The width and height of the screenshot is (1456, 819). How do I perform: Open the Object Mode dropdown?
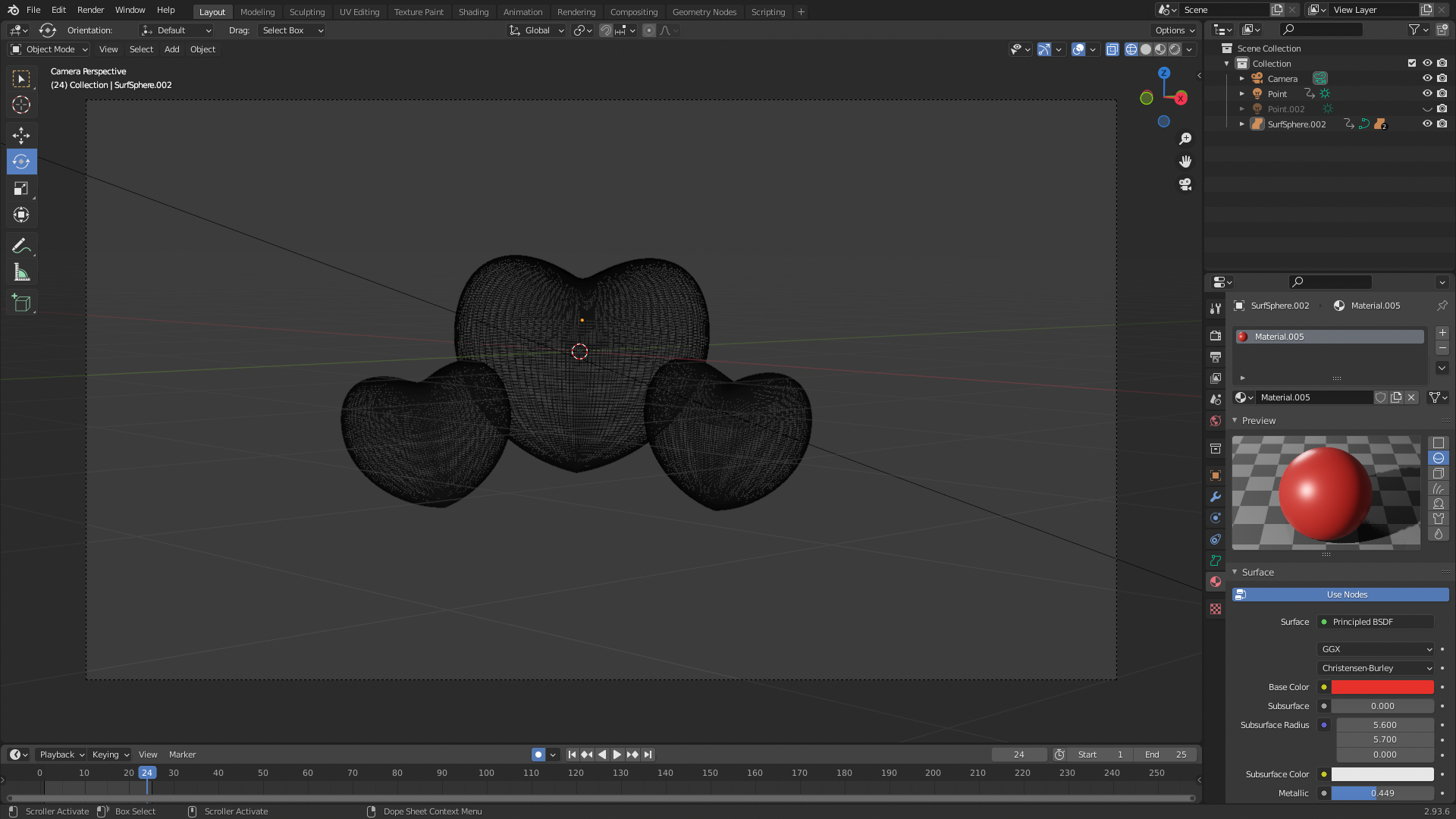coord(49,49)
